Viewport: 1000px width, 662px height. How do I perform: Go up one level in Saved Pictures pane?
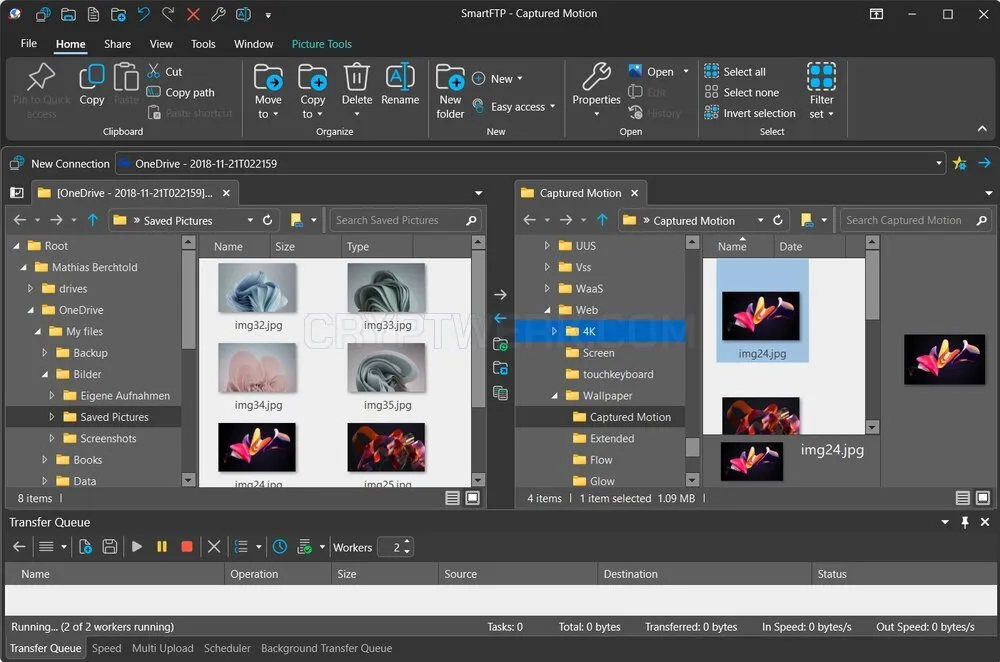click(92, 220)
